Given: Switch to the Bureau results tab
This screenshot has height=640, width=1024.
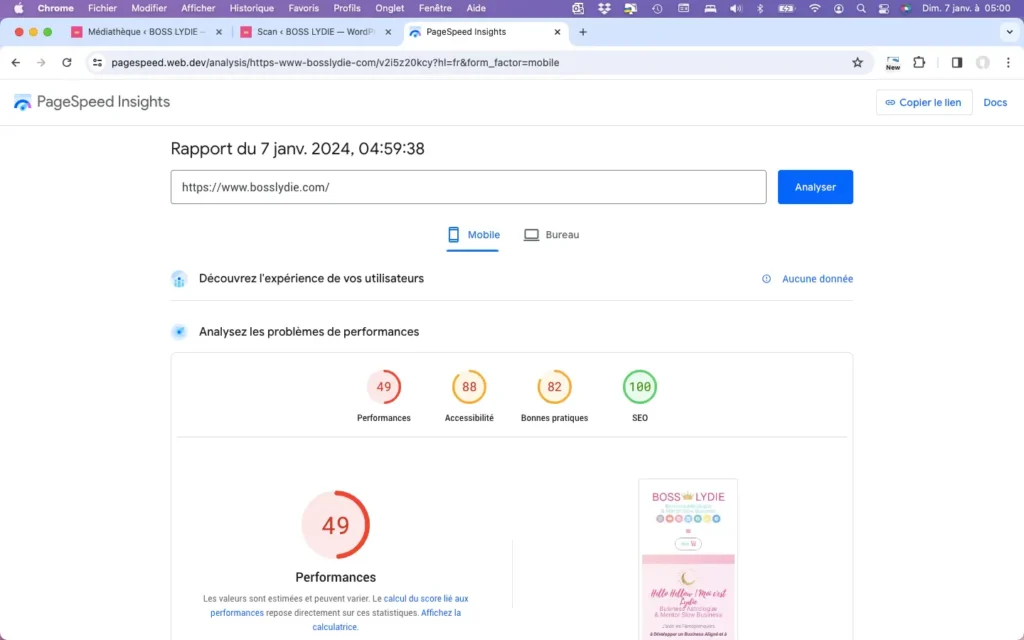Looking at the screenshot, I should 551,235.
